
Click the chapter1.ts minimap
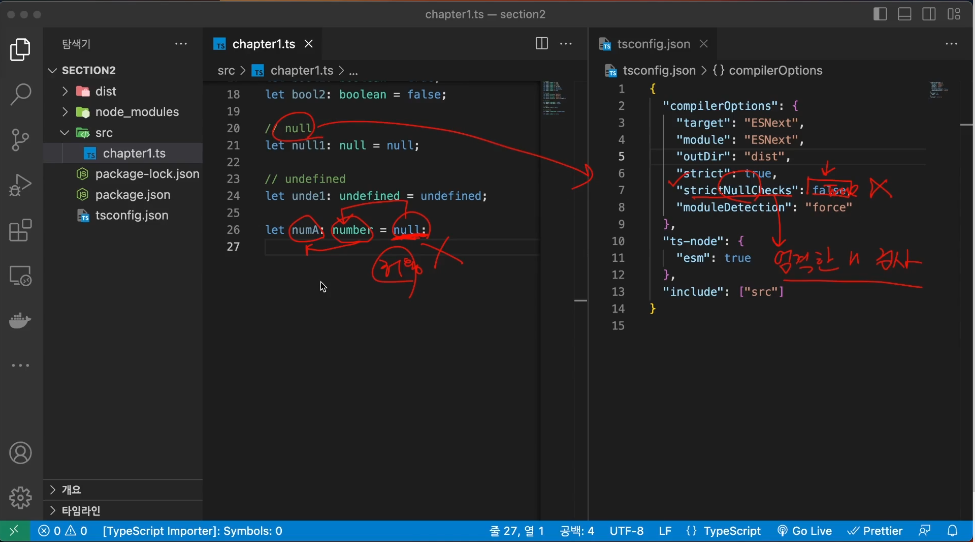click(553, 98)
